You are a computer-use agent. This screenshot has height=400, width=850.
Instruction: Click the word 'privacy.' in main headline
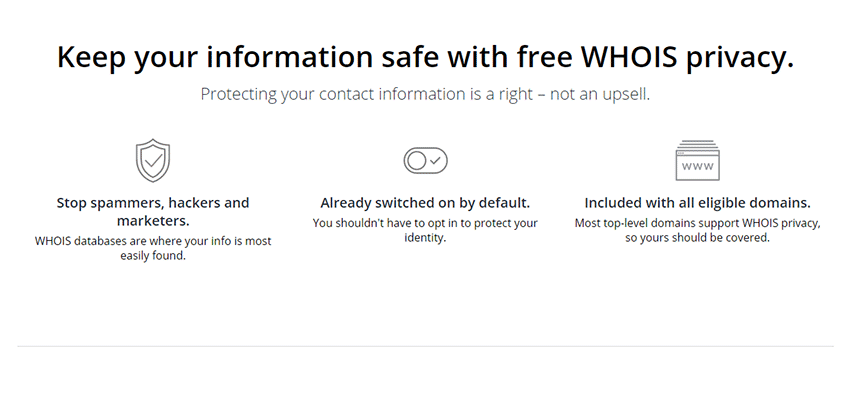pos(739,56)
